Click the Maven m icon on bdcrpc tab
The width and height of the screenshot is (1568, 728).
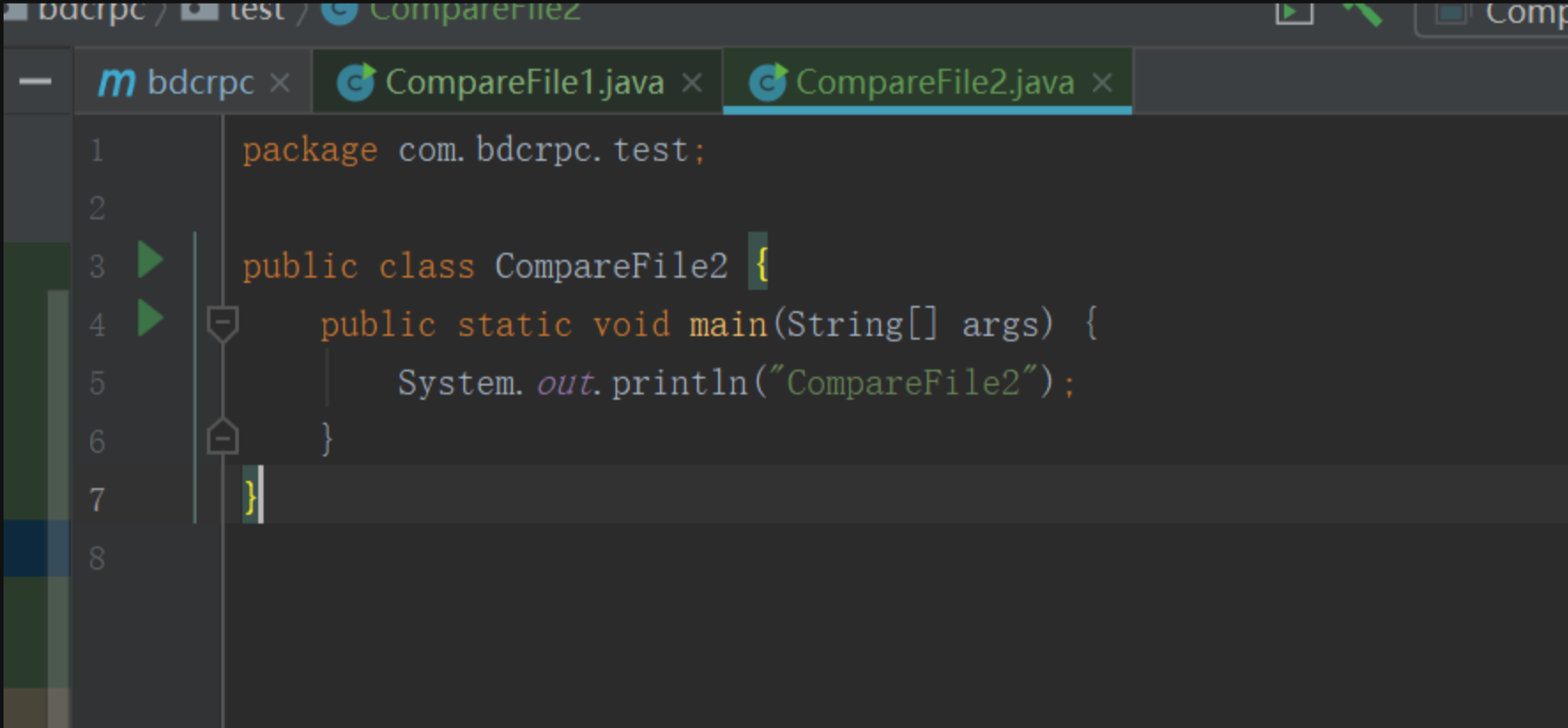pyautogui.click(x=117, y=83)
